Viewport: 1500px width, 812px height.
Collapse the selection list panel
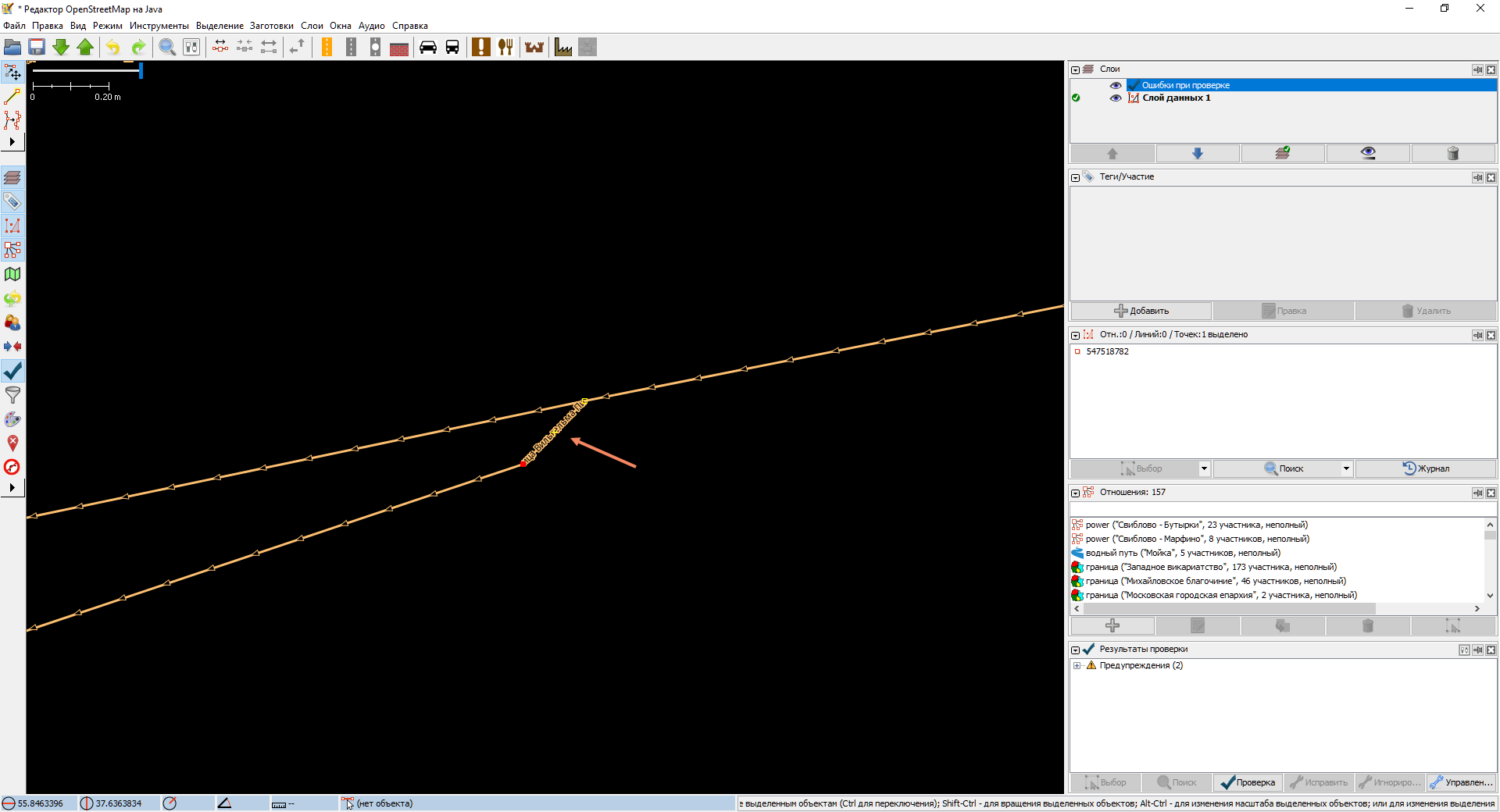coord(1076,335)
